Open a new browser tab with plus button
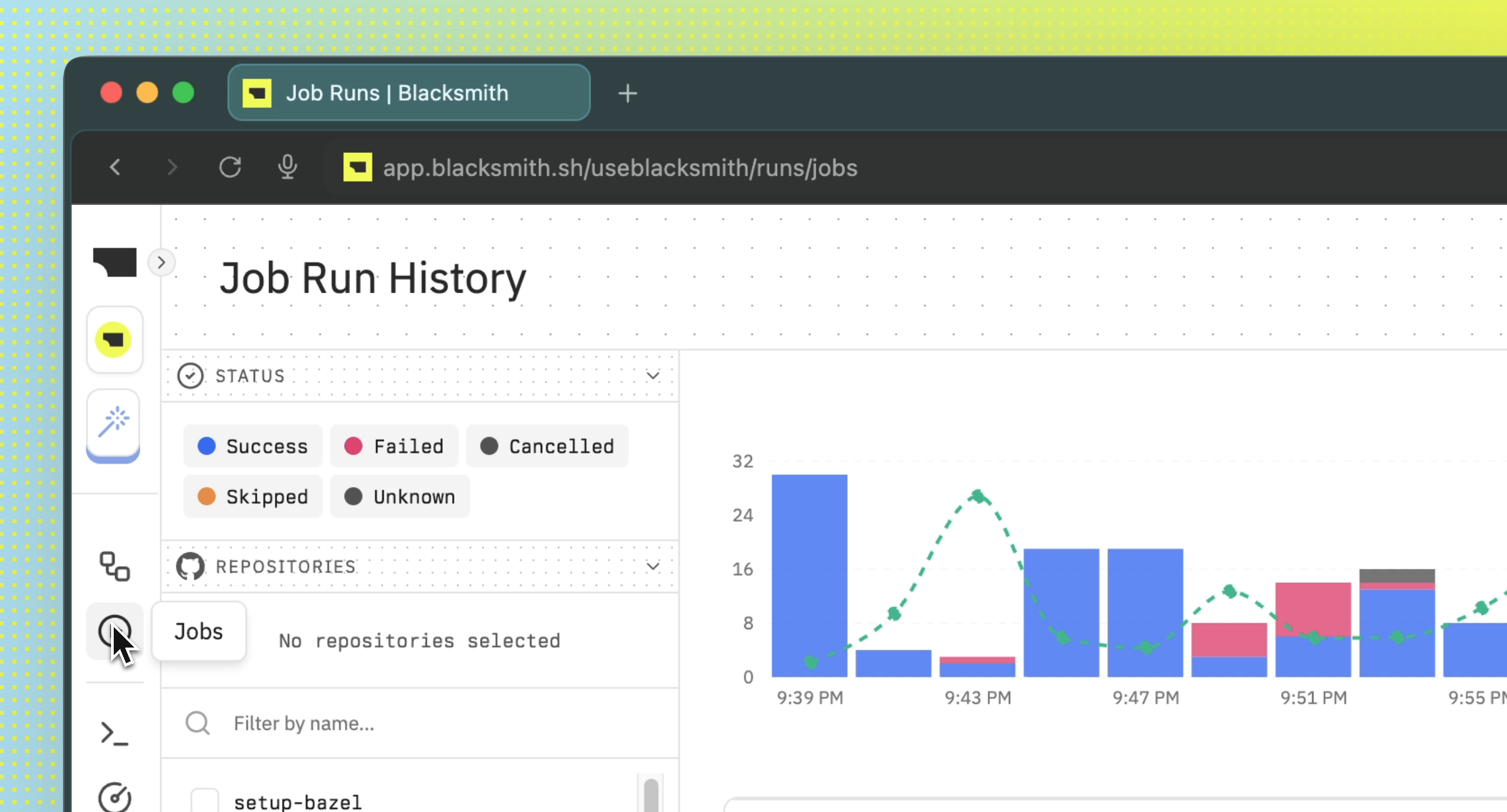Viewport: 1507px width, 812px height. 628,93
